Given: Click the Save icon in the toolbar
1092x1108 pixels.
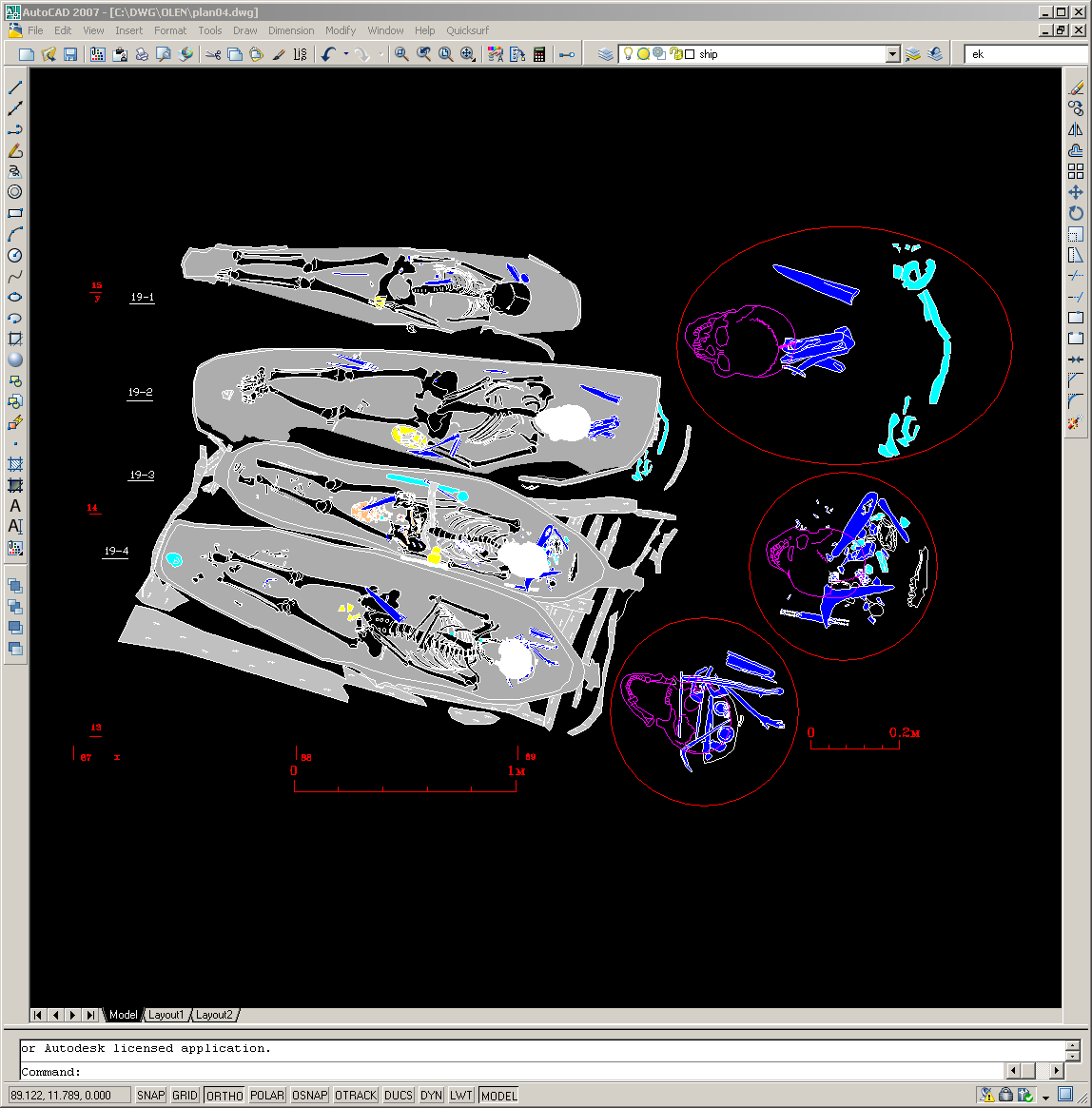Looking at the screenshot, I should (70, 54).
